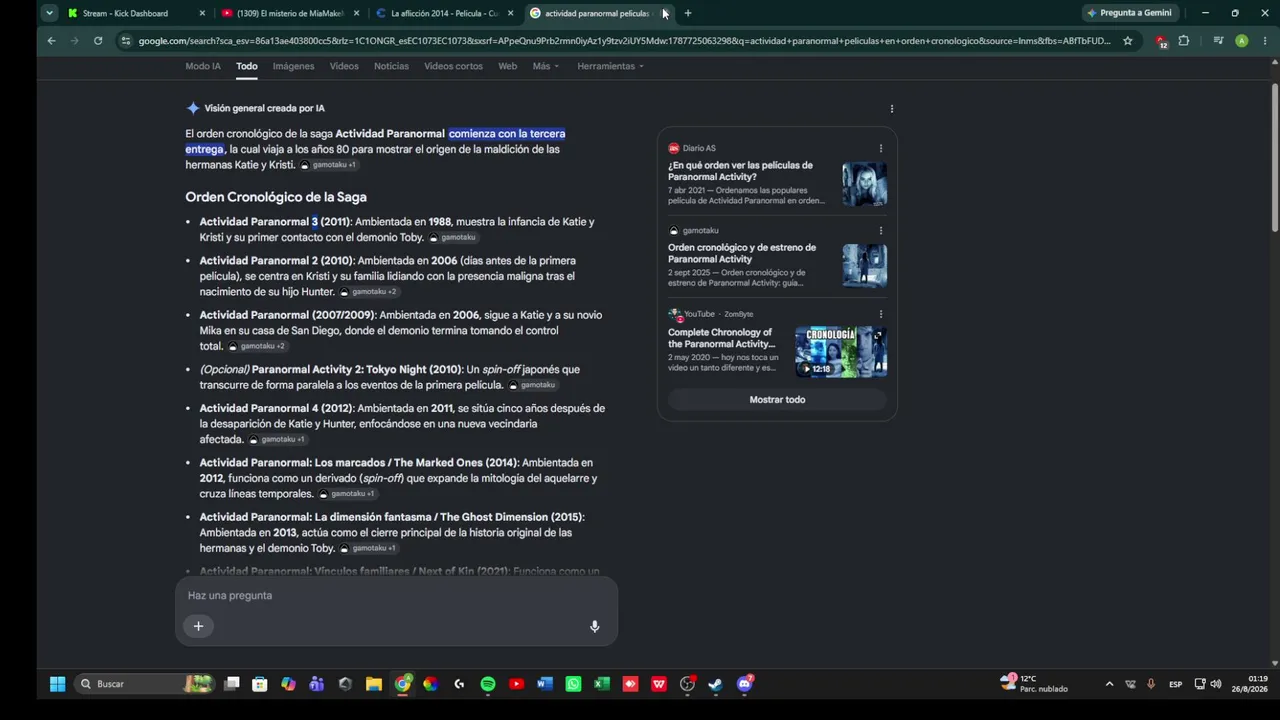
Task: Open Discord from the taskbar
Action: (x=744, y=684)
